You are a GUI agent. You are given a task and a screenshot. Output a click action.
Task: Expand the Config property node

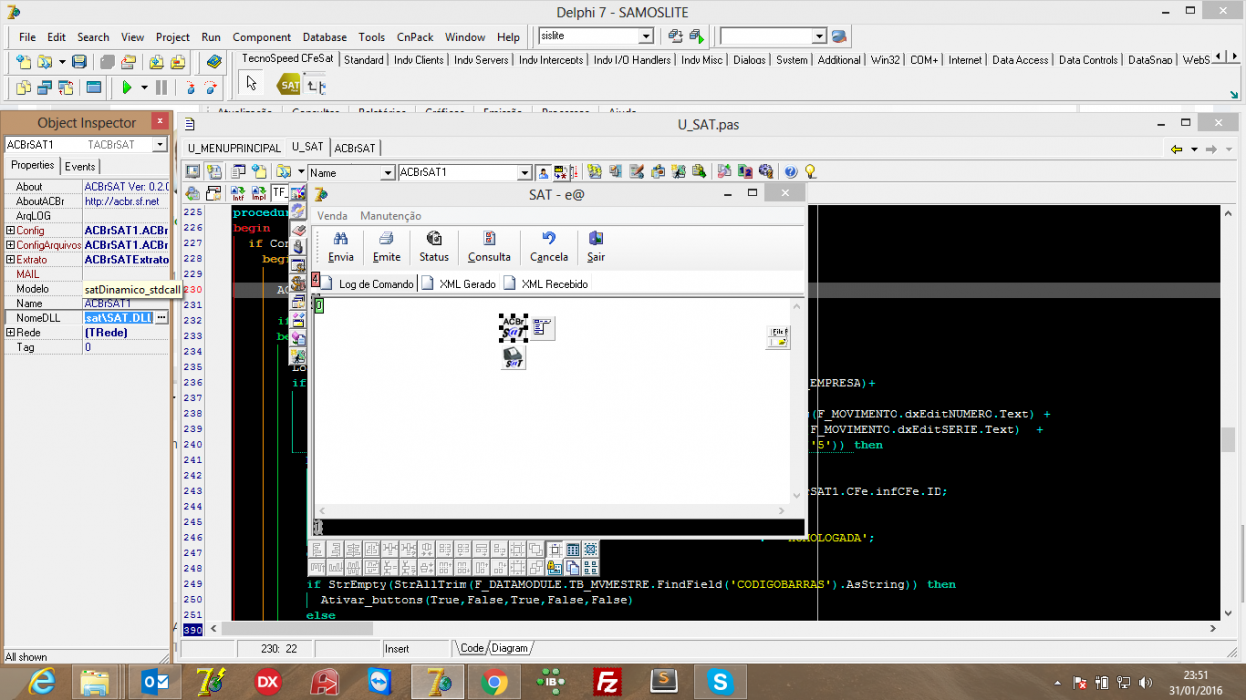coord(10,231)
